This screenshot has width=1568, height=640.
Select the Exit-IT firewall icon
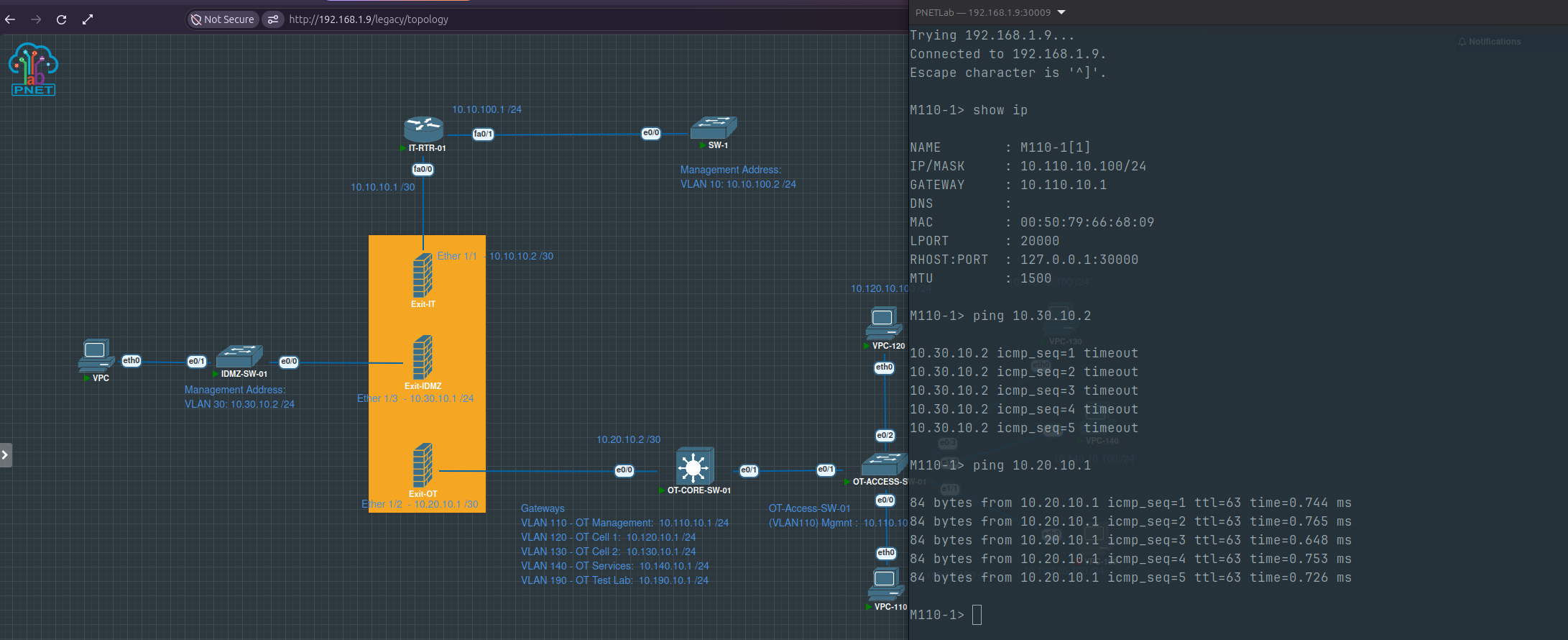(x=423, y=275)
